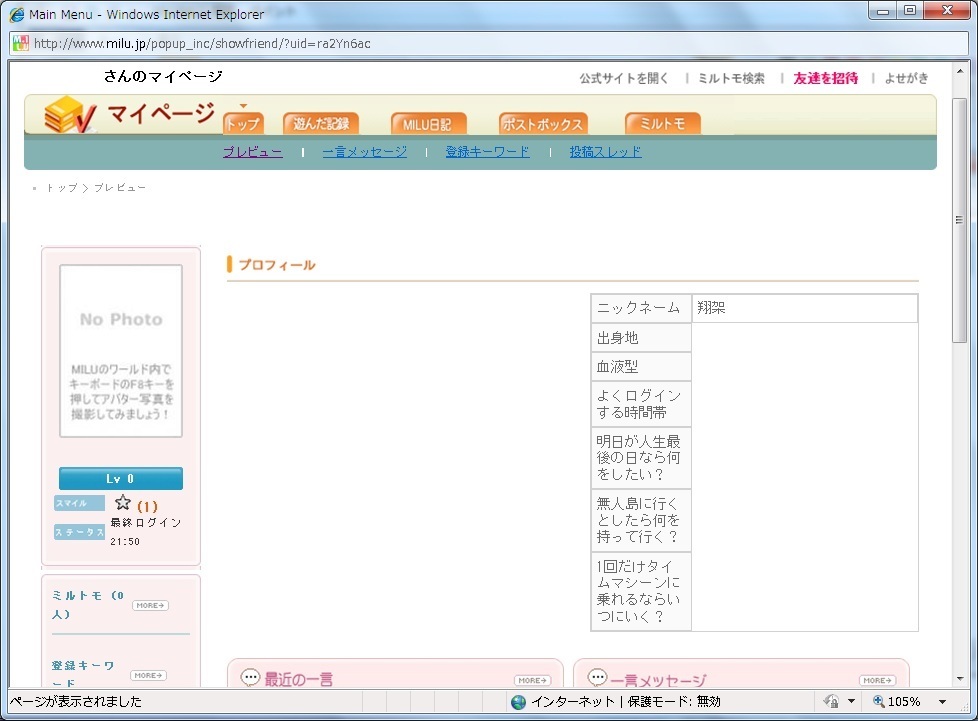Open the MILU日記 tab
This screenshot has width=978, height=721.
tap(427, 124)
